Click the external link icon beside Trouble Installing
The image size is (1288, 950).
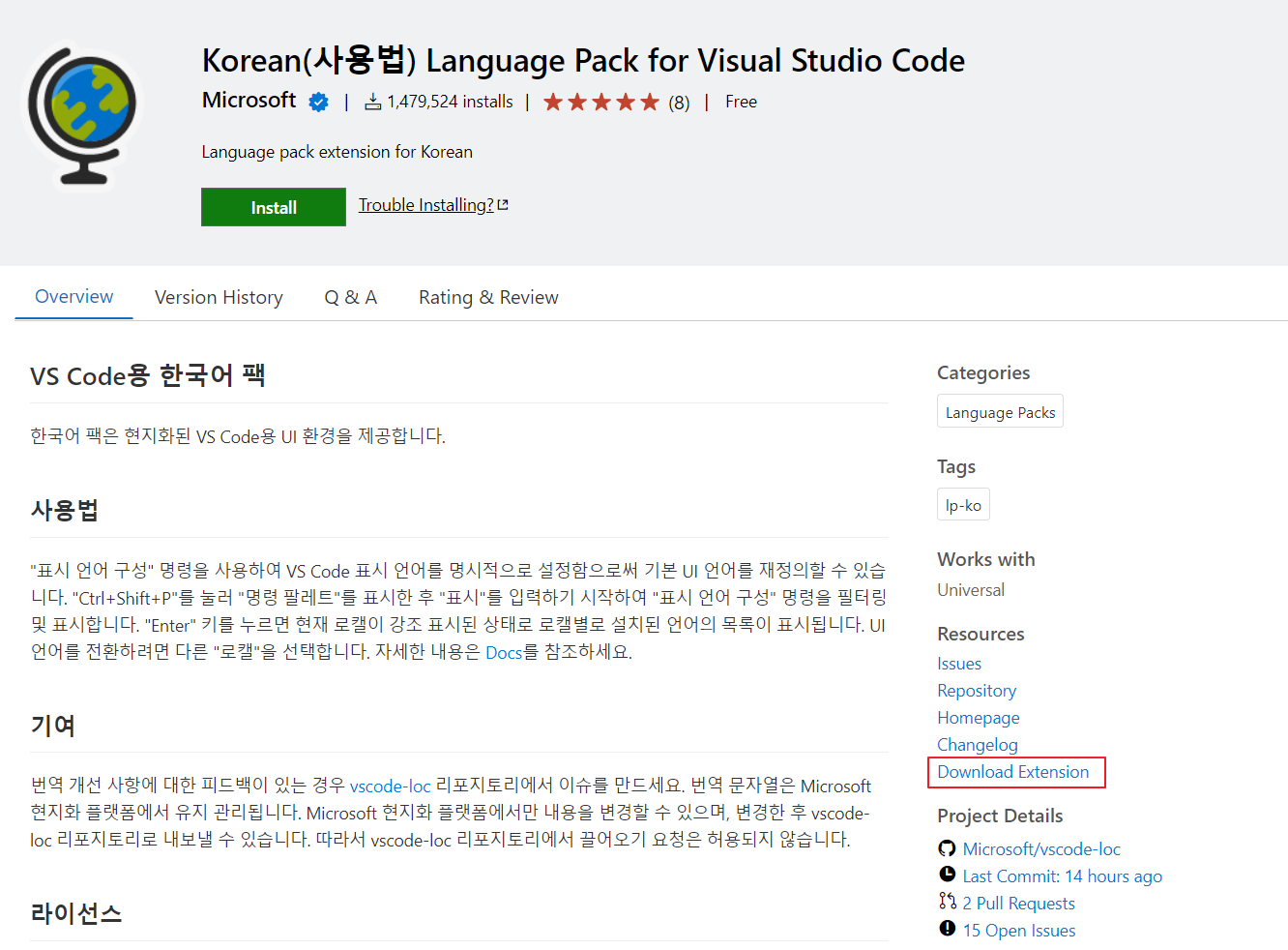coord(503,205)
